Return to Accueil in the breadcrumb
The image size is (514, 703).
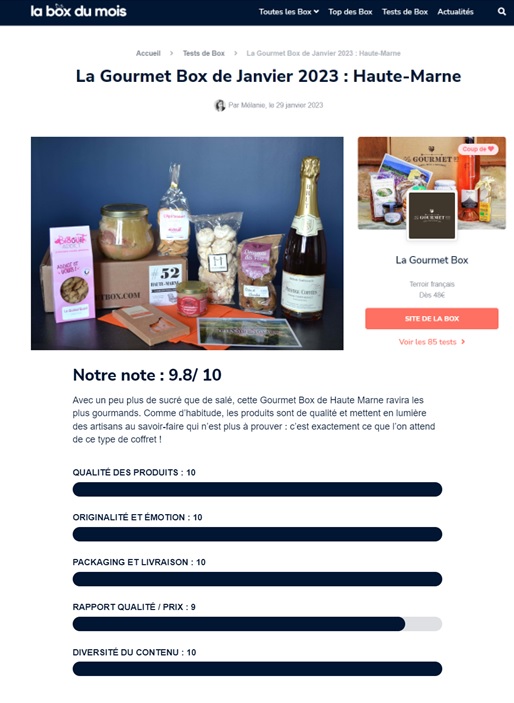pos(148,53)
